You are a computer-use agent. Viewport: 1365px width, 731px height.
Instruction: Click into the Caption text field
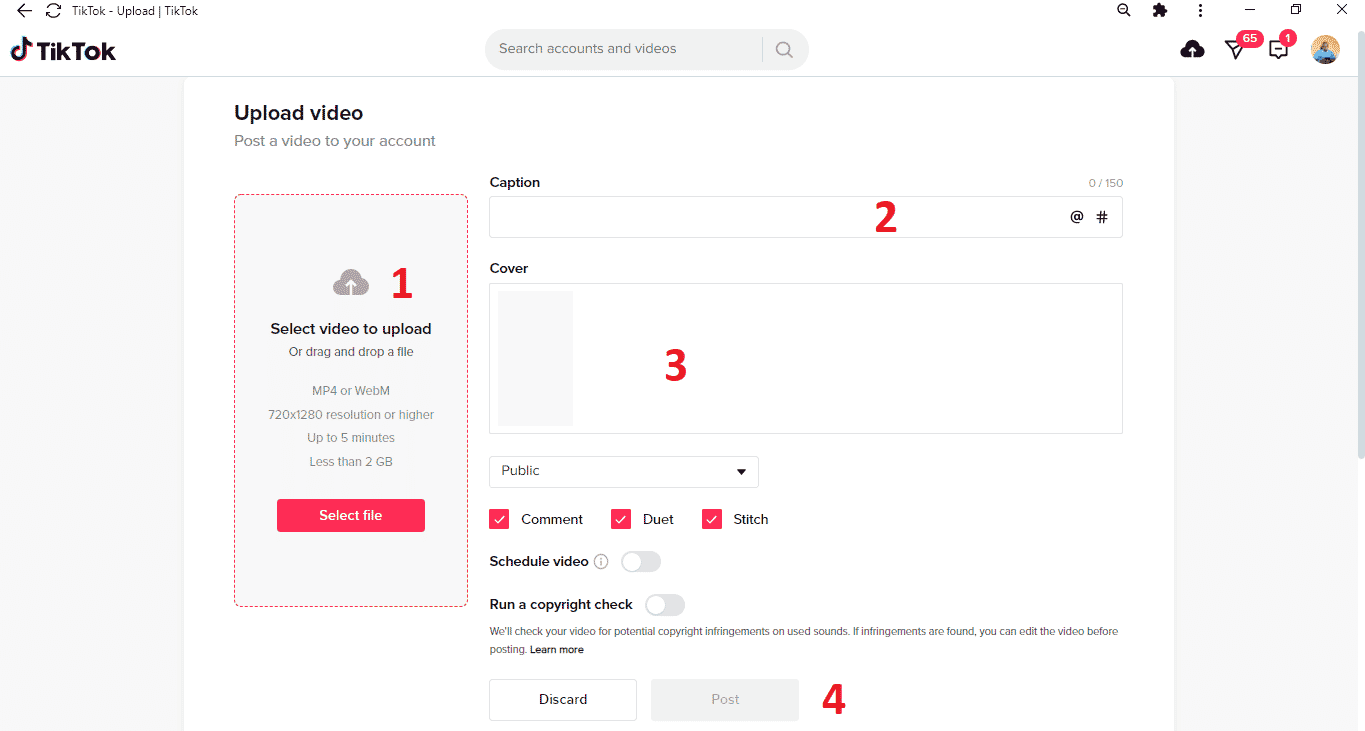[x=806, y=217]
